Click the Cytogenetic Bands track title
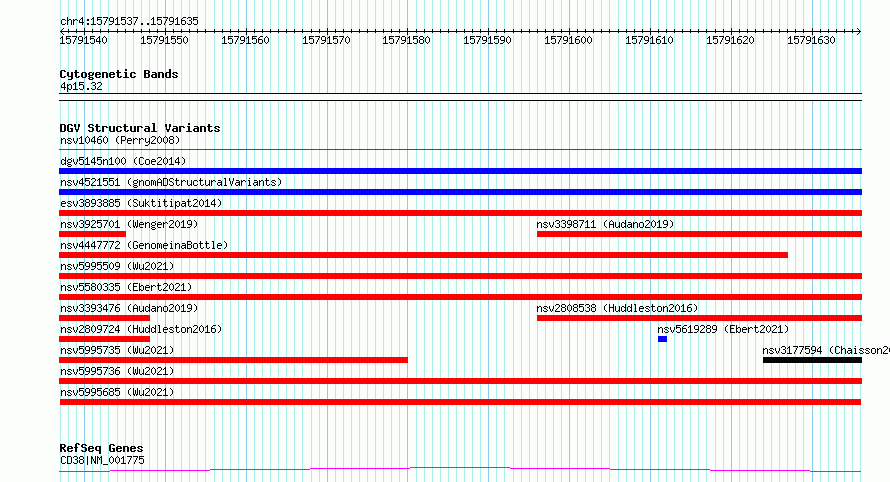The height and width of the screenshot is (482, 890). coord(119,74)
